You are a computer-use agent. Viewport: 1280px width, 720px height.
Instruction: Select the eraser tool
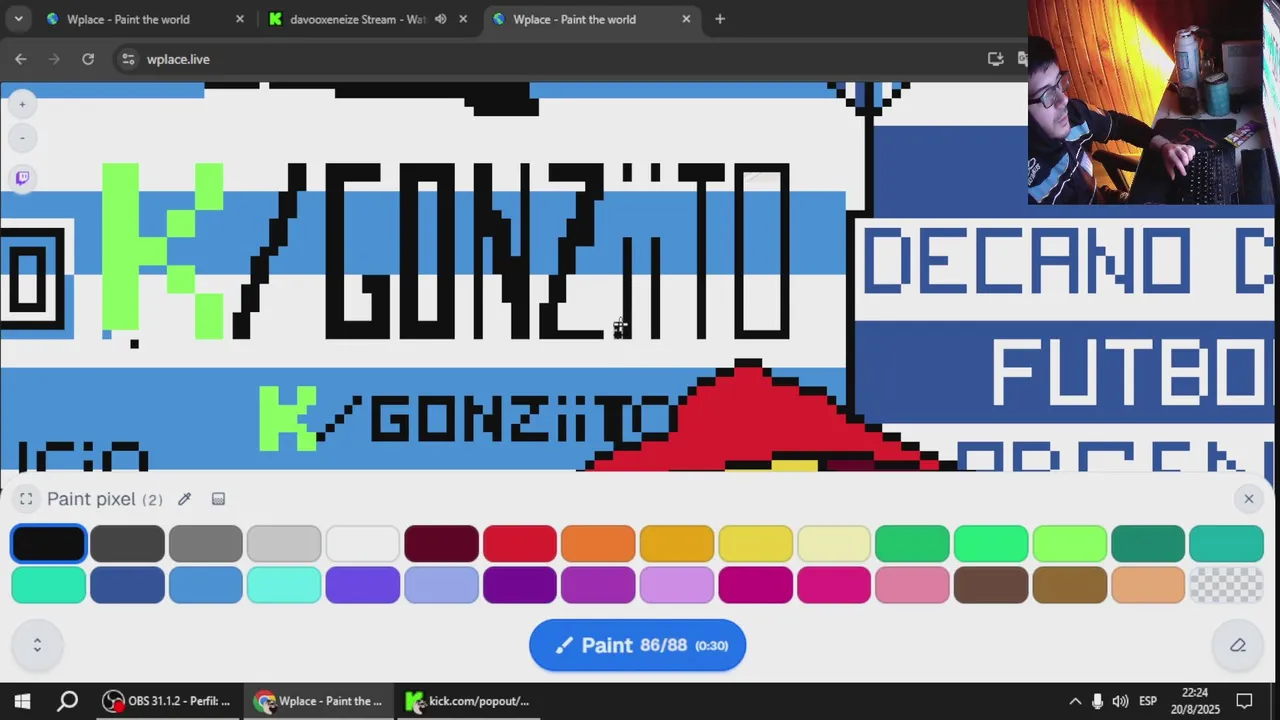coord(1238,645)
